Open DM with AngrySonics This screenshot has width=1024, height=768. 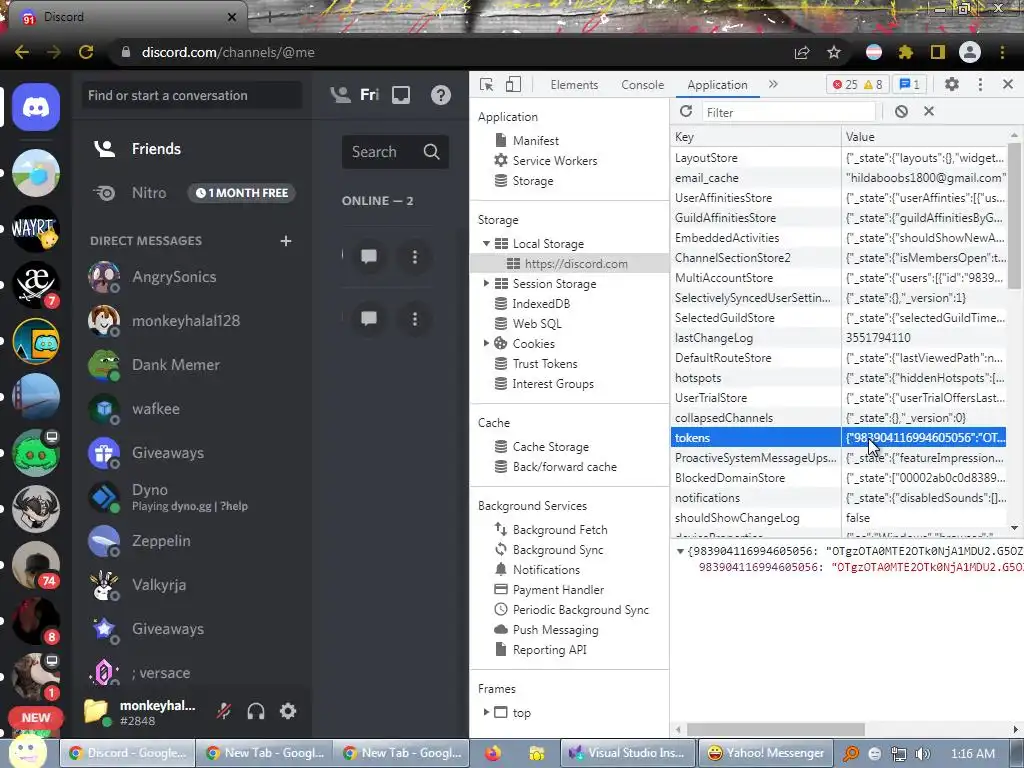pyautogui.click(x=192, y=277)
